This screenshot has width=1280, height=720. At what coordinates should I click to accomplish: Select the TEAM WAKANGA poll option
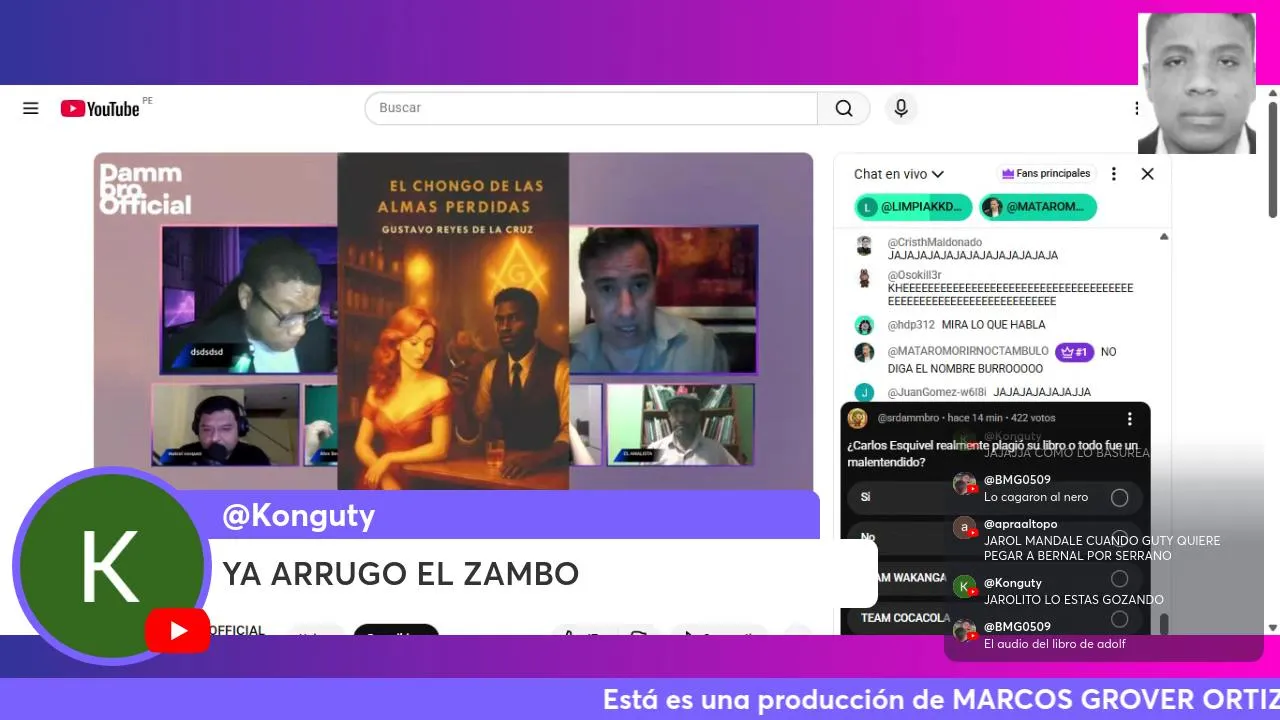[x=995, y=577]
